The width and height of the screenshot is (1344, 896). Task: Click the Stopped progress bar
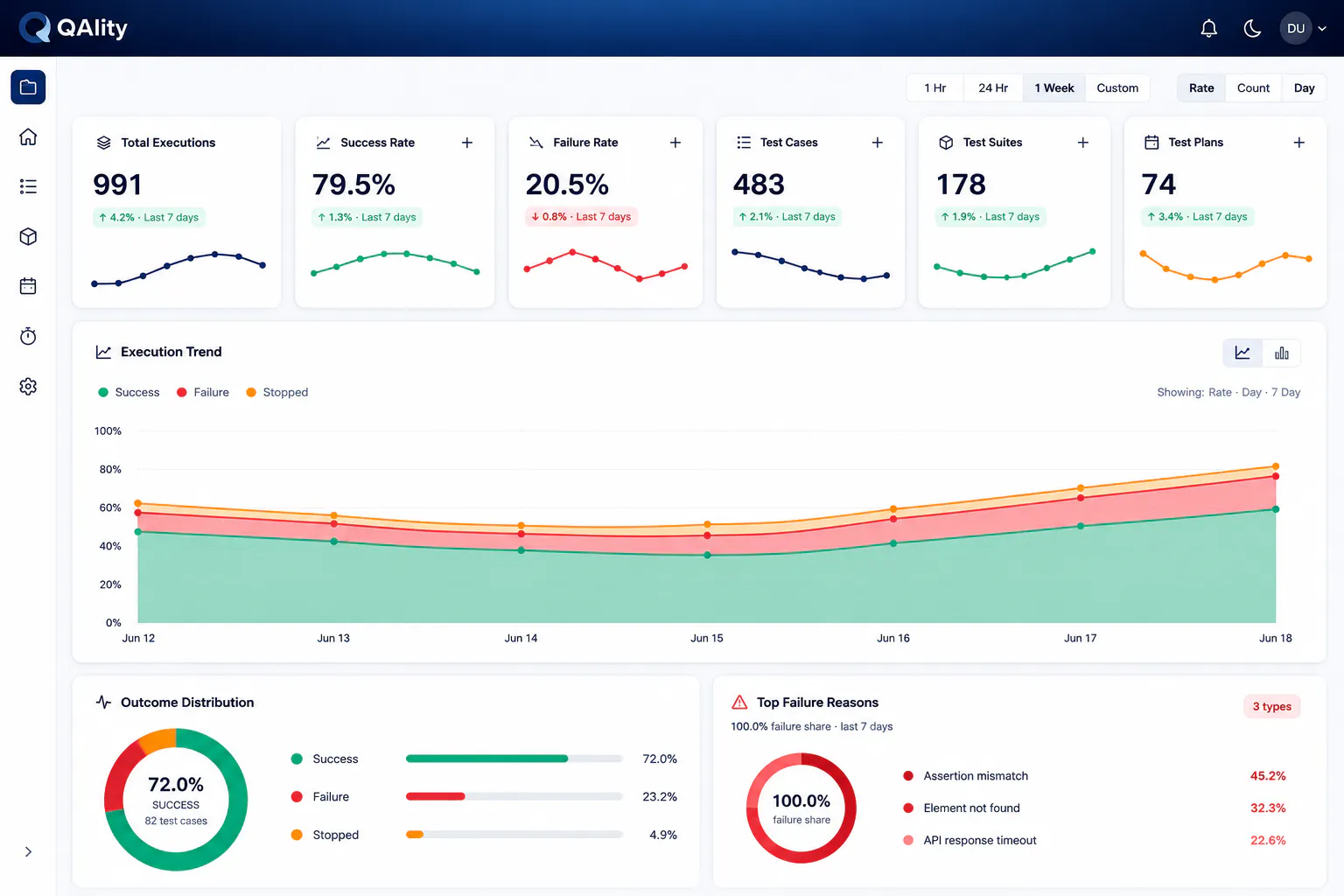click(514, 835)
